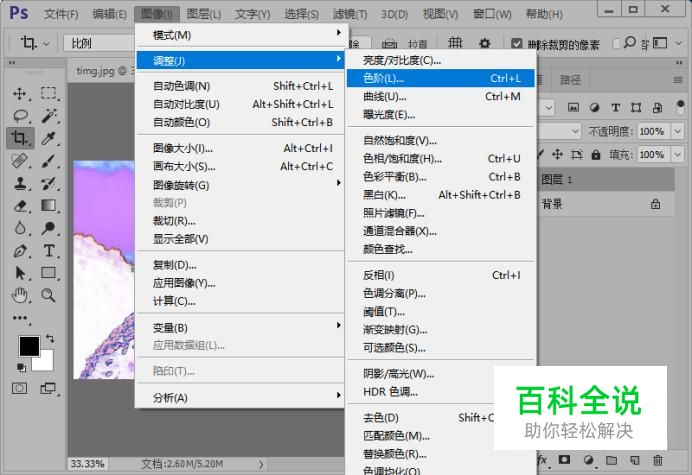Select the Rectangle shape tool

(x=49, y=273)
